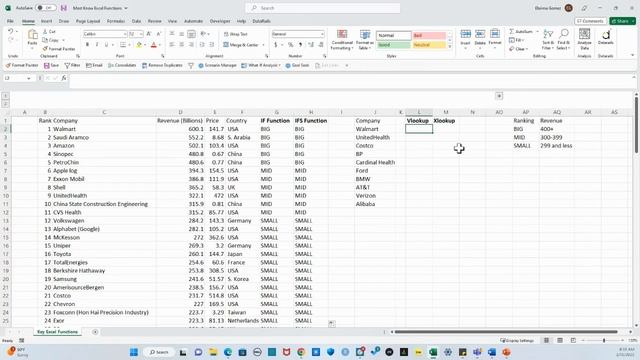Screen dimensions: 640x360
Task: Click Scenario Manager in quick toolbar
Action: pyautogui.click(x=218, y=65)
